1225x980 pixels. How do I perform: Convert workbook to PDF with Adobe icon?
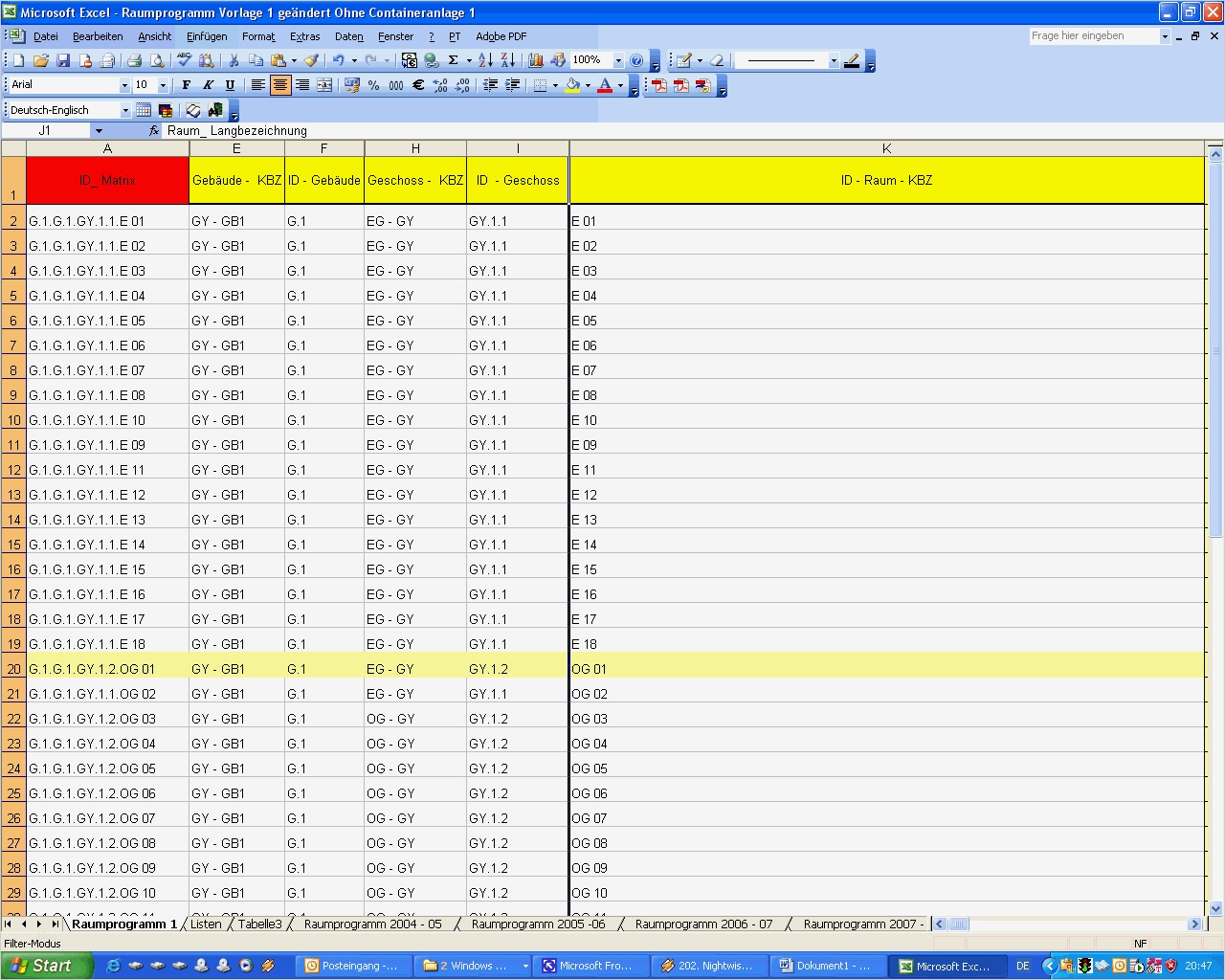tap(658, 85)
